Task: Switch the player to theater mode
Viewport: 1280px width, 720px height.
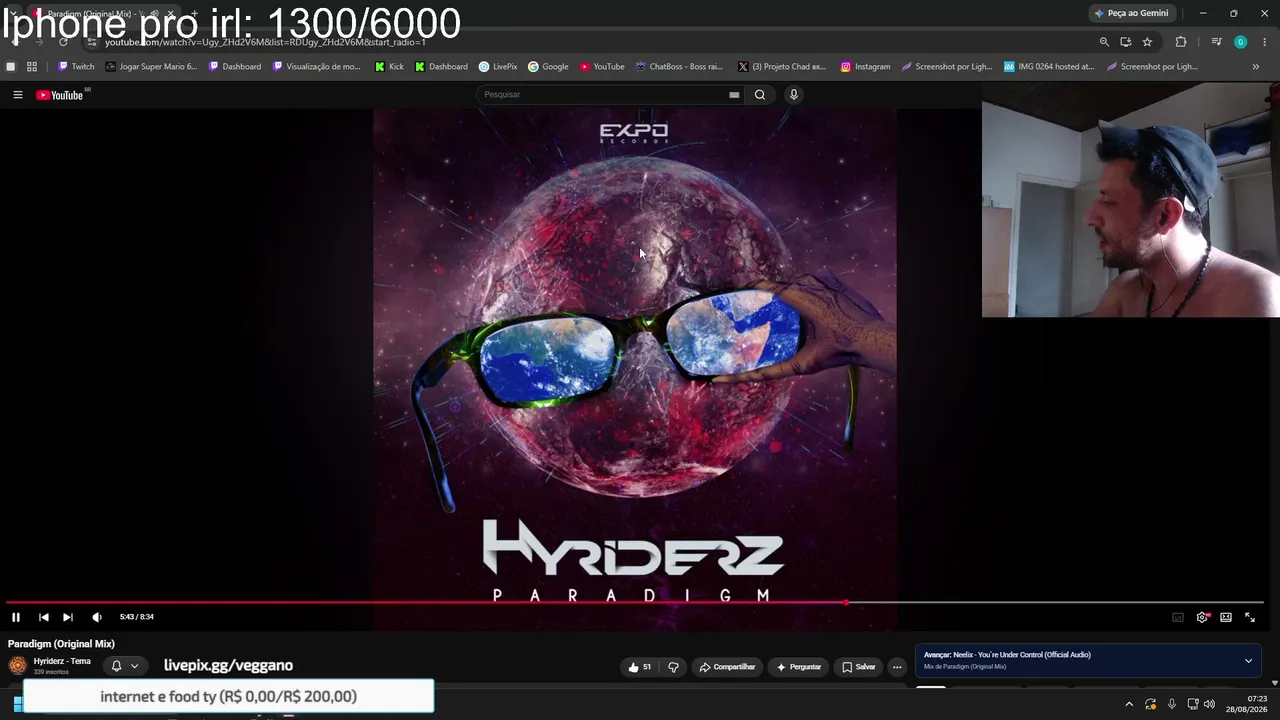Action: click(1226, 617)
